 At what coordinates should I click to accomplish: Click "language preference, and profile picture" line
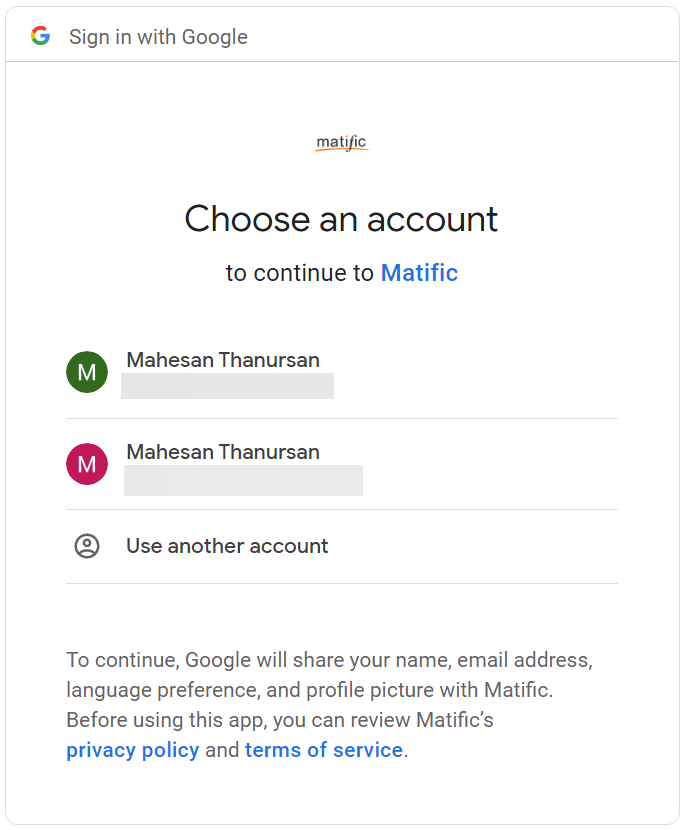310,690
